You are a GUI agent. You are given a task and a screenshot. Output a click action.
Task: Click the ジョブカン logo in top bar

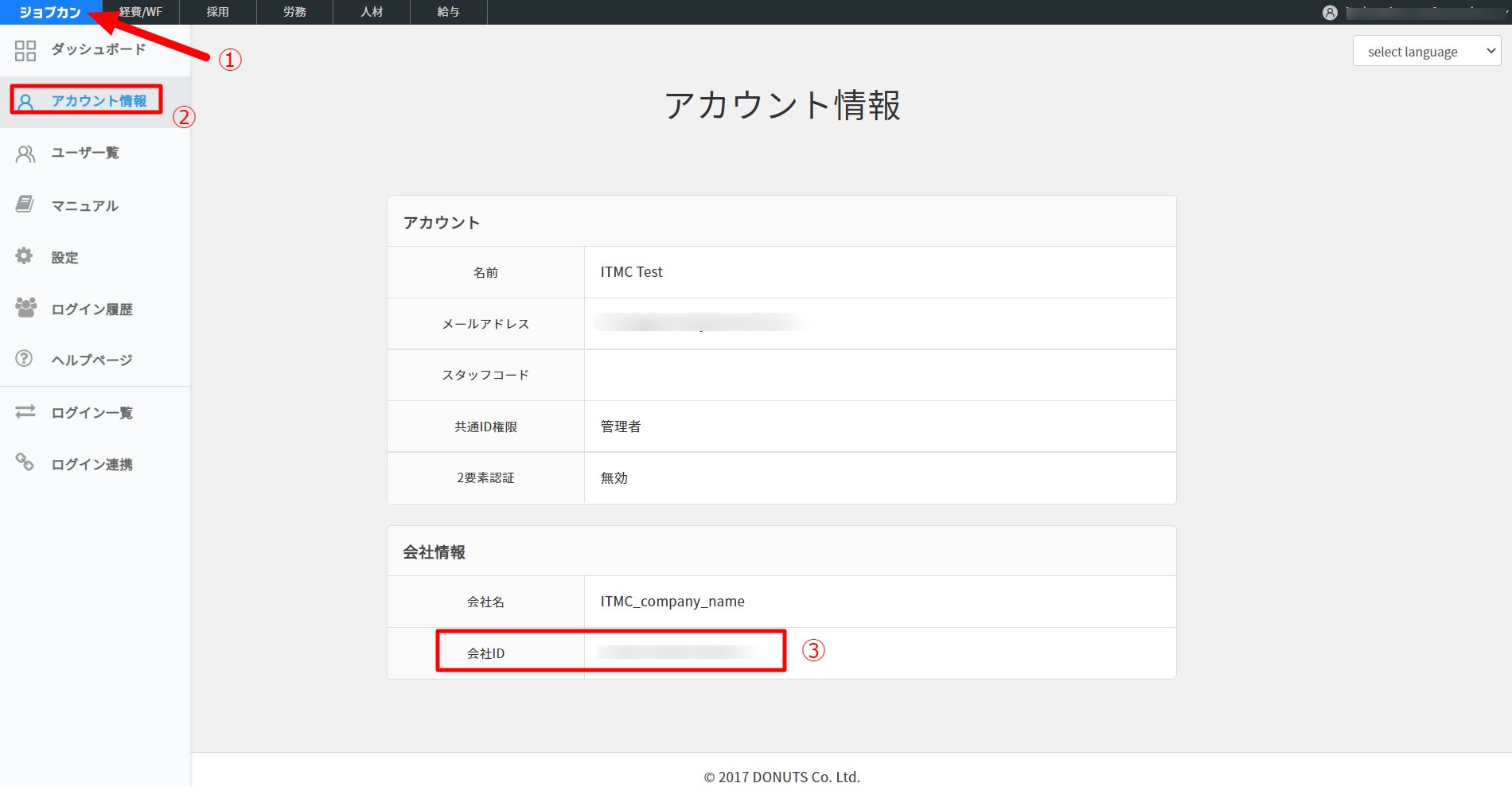50,12
